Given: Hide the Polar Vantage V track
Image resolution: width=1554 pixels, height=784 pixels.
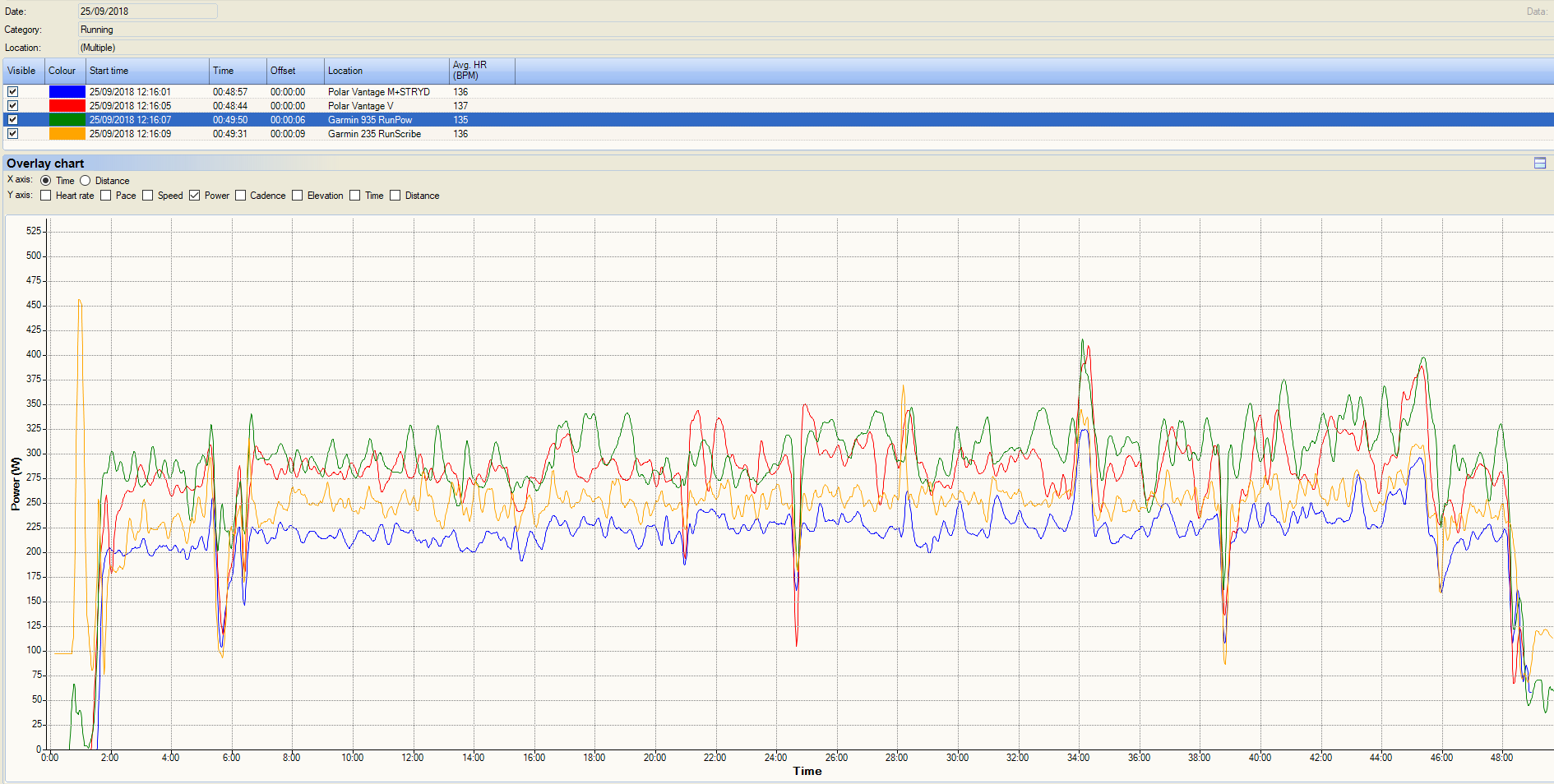Looking at the screenshot, I should pyautogui.click(x=13, y=106).
